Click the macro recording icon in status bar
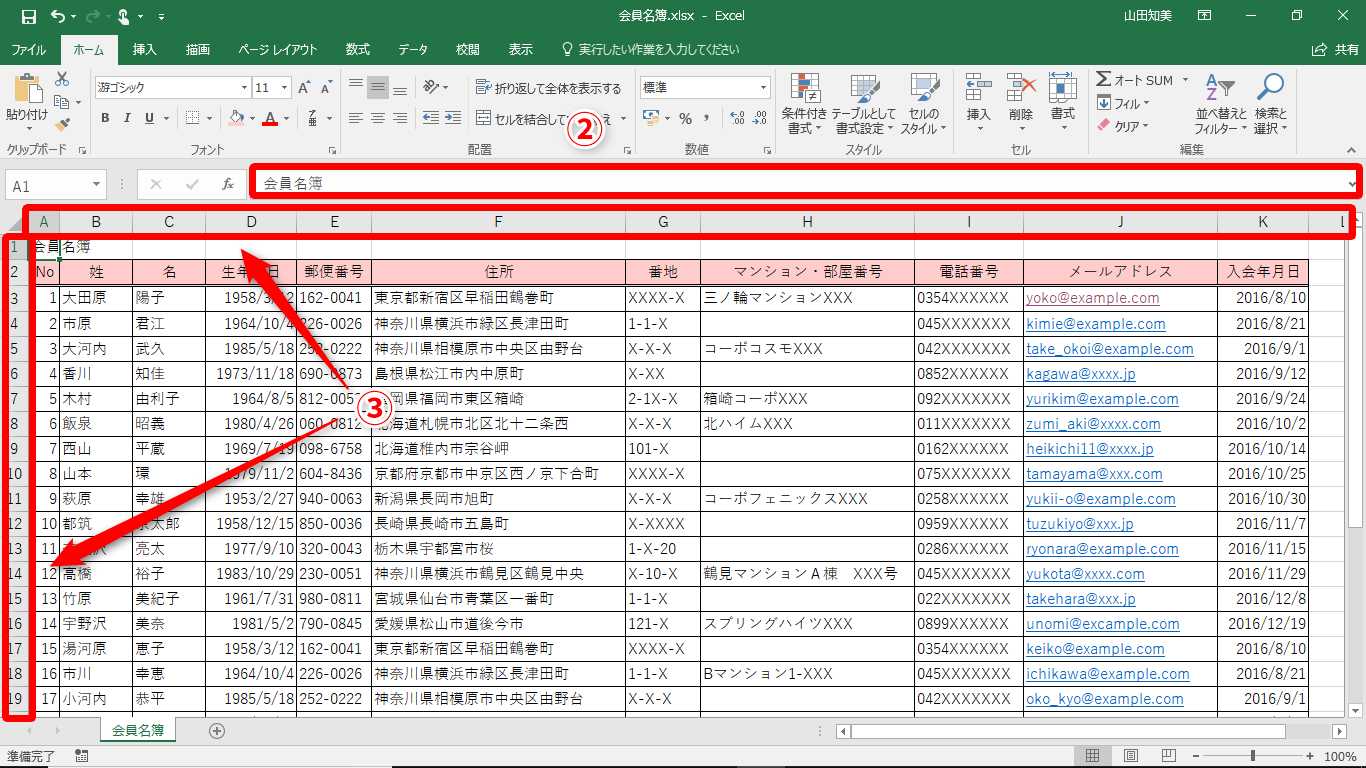Viewport: 1366px width, 768px height. coord(81,756)
